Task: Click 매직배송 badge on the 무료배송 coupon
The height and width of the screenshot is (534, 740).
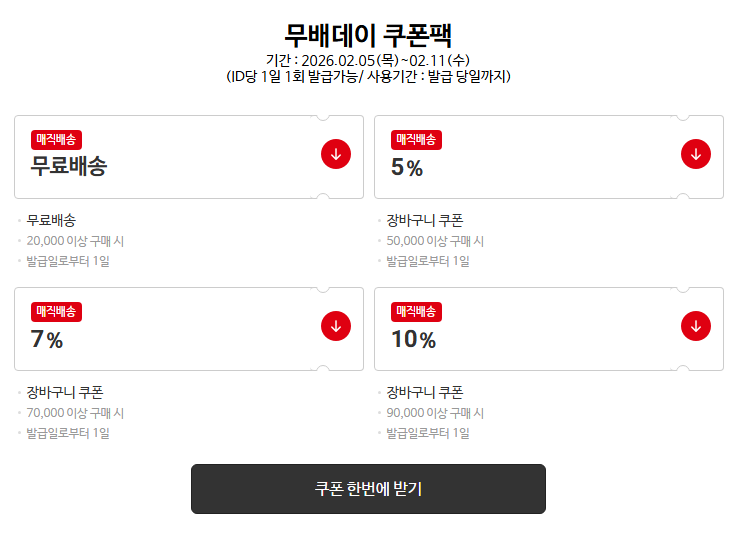Action: [x=57, y=140]
